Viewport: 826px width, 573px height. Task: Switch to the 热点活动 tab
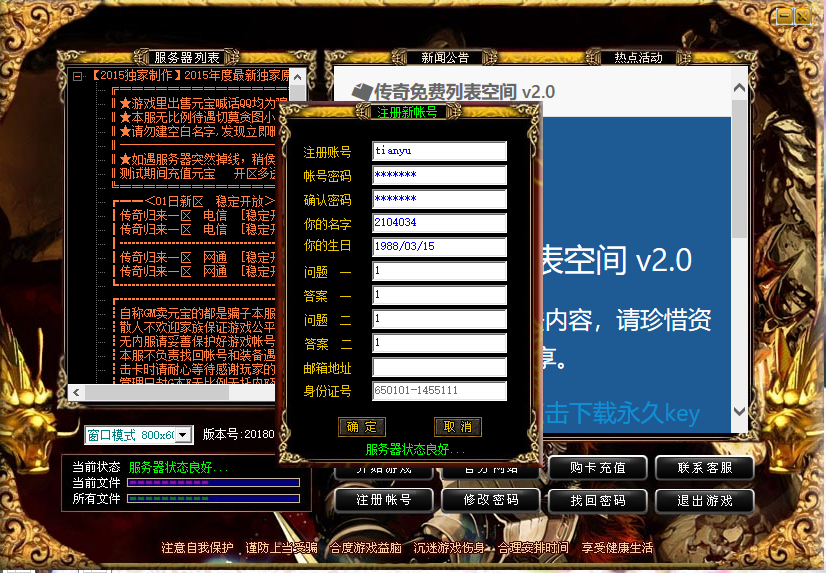click(x=638, y=58)
